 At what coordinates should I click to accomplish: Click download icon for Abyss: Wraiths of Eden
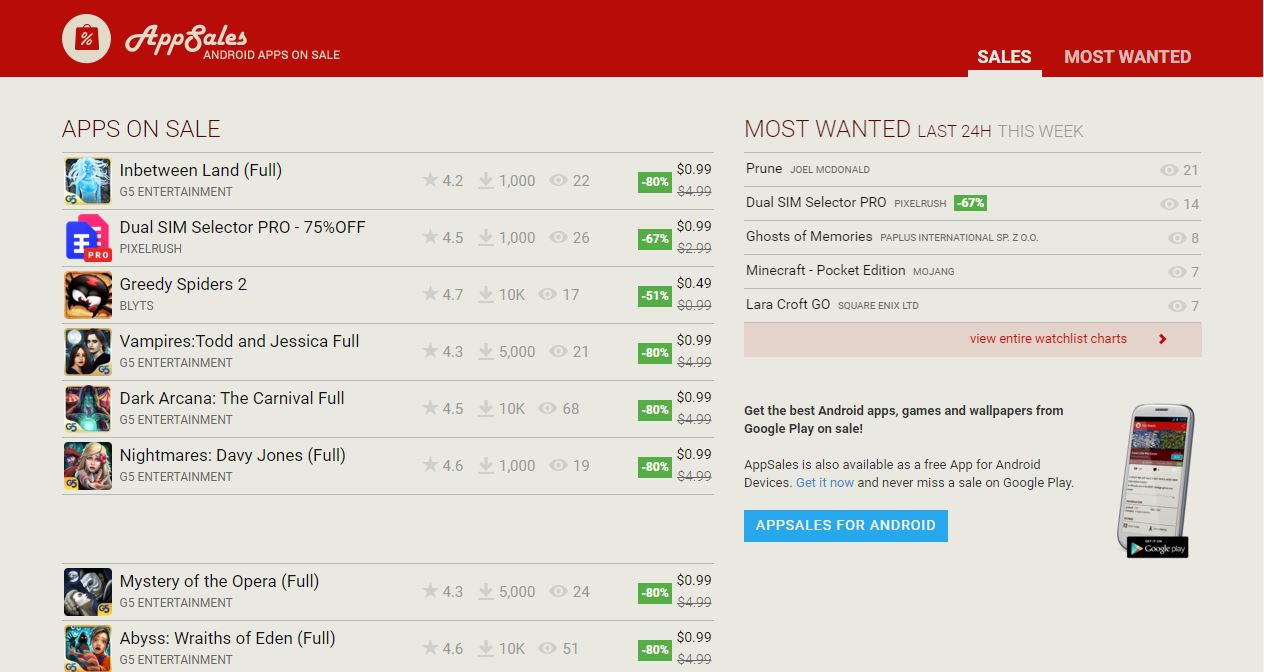tap(486, 648)
